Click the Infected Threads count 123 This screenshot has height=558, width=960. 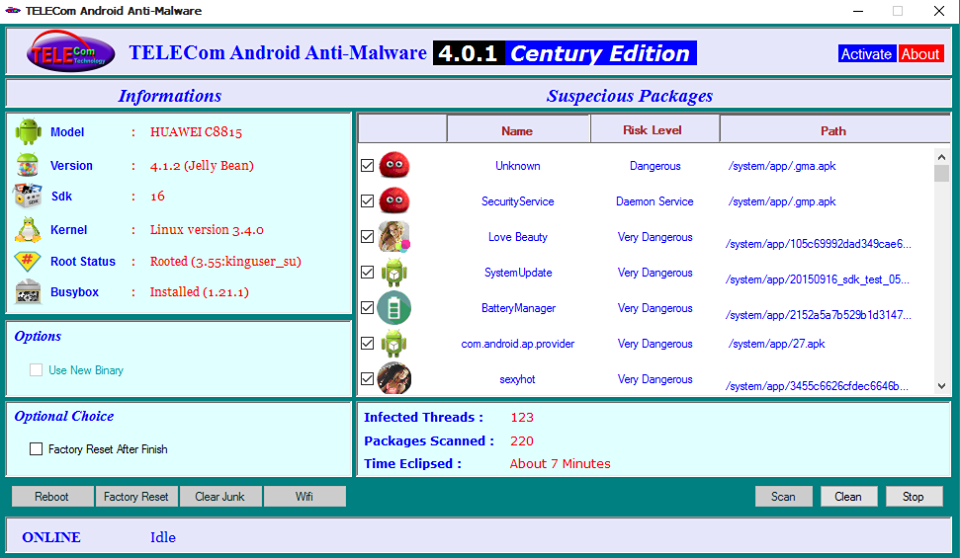tap(522, 418)
